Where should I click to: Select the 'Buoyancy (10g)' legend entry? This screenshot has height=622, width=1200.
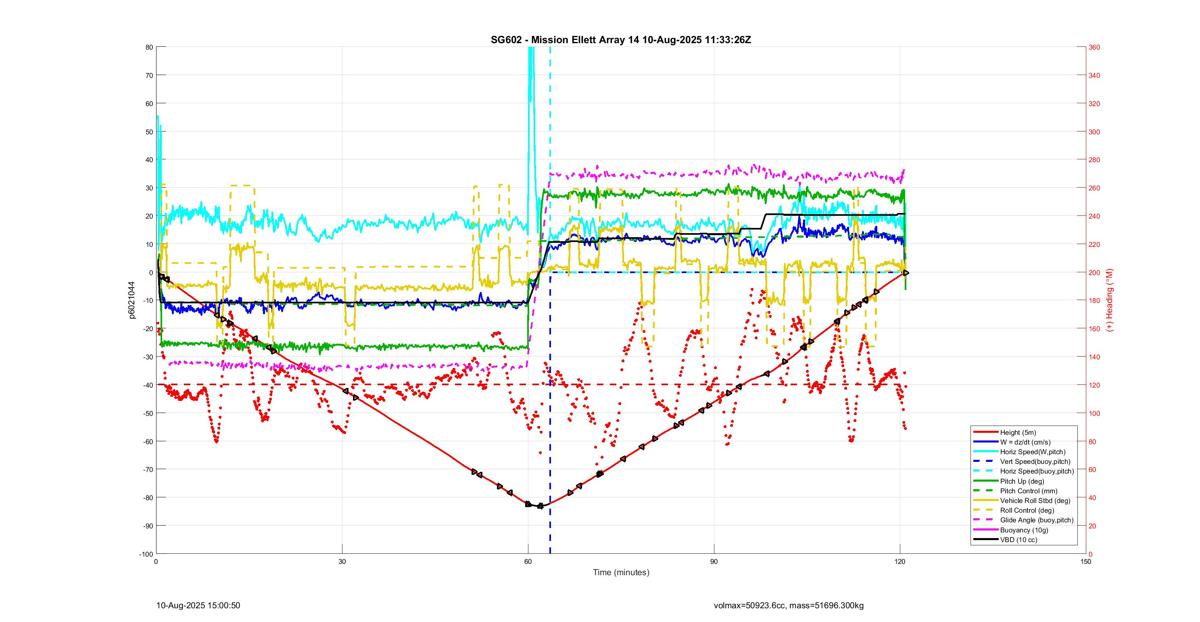[1026, 530]
